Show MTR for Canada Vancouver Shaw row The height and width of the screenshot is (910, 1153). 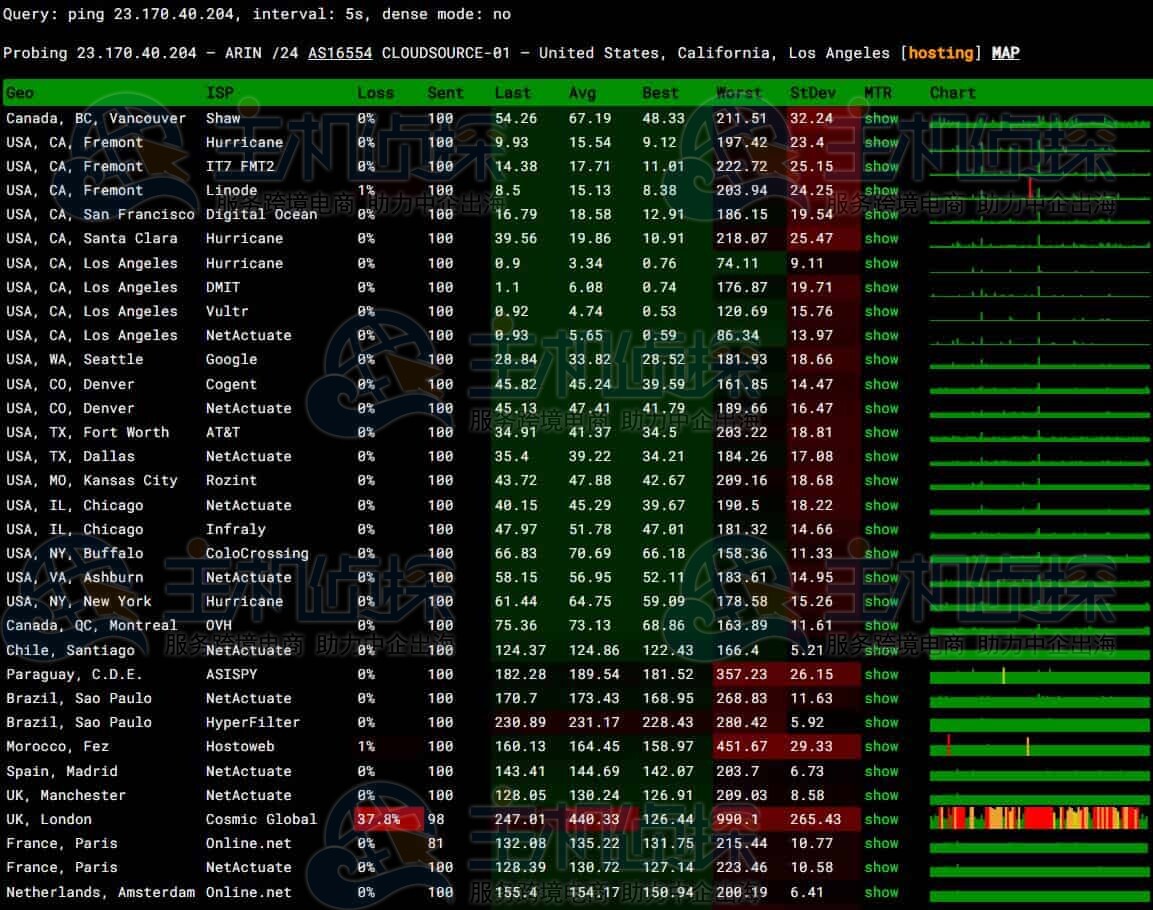(x=881, y=118)
